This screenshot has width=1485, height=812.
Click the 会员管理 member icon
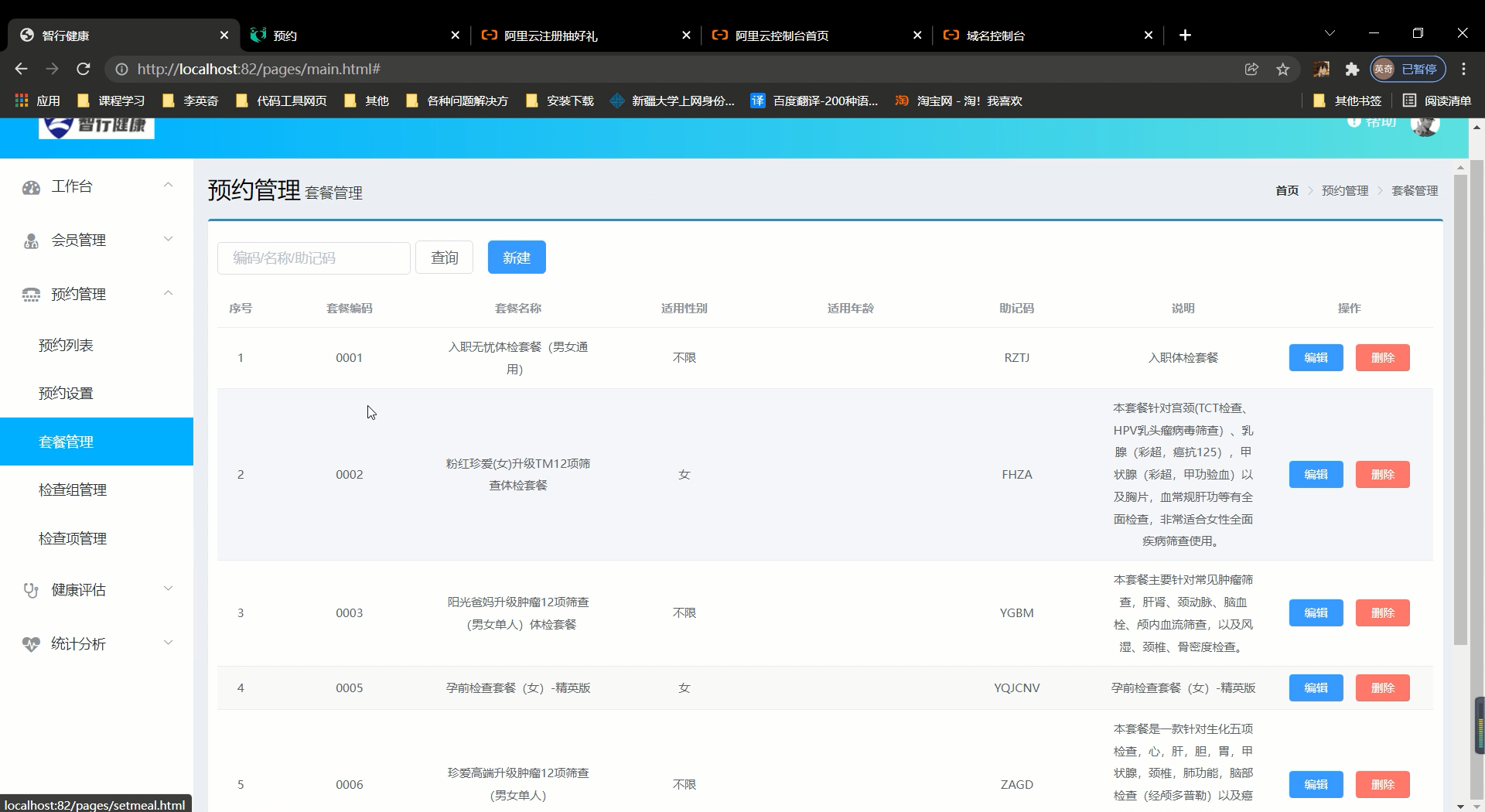31,241
